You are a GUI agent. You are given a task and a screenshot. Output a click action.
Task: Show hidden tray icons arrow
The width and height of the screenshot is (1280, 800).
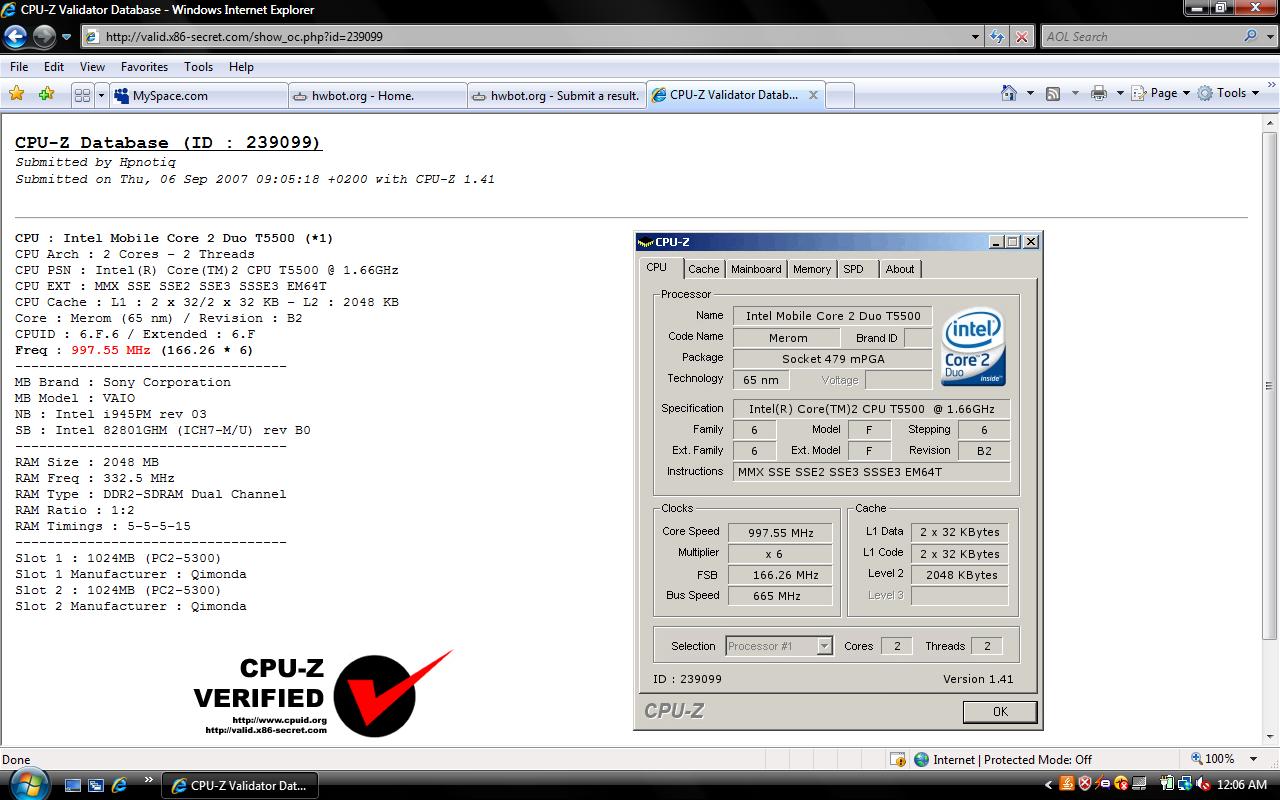(1048, 786)
